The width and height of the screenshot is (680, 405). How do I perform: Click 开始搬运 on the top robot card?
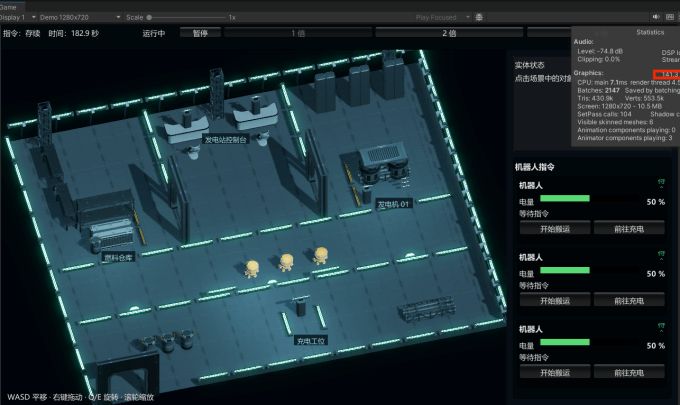(555, 229)
